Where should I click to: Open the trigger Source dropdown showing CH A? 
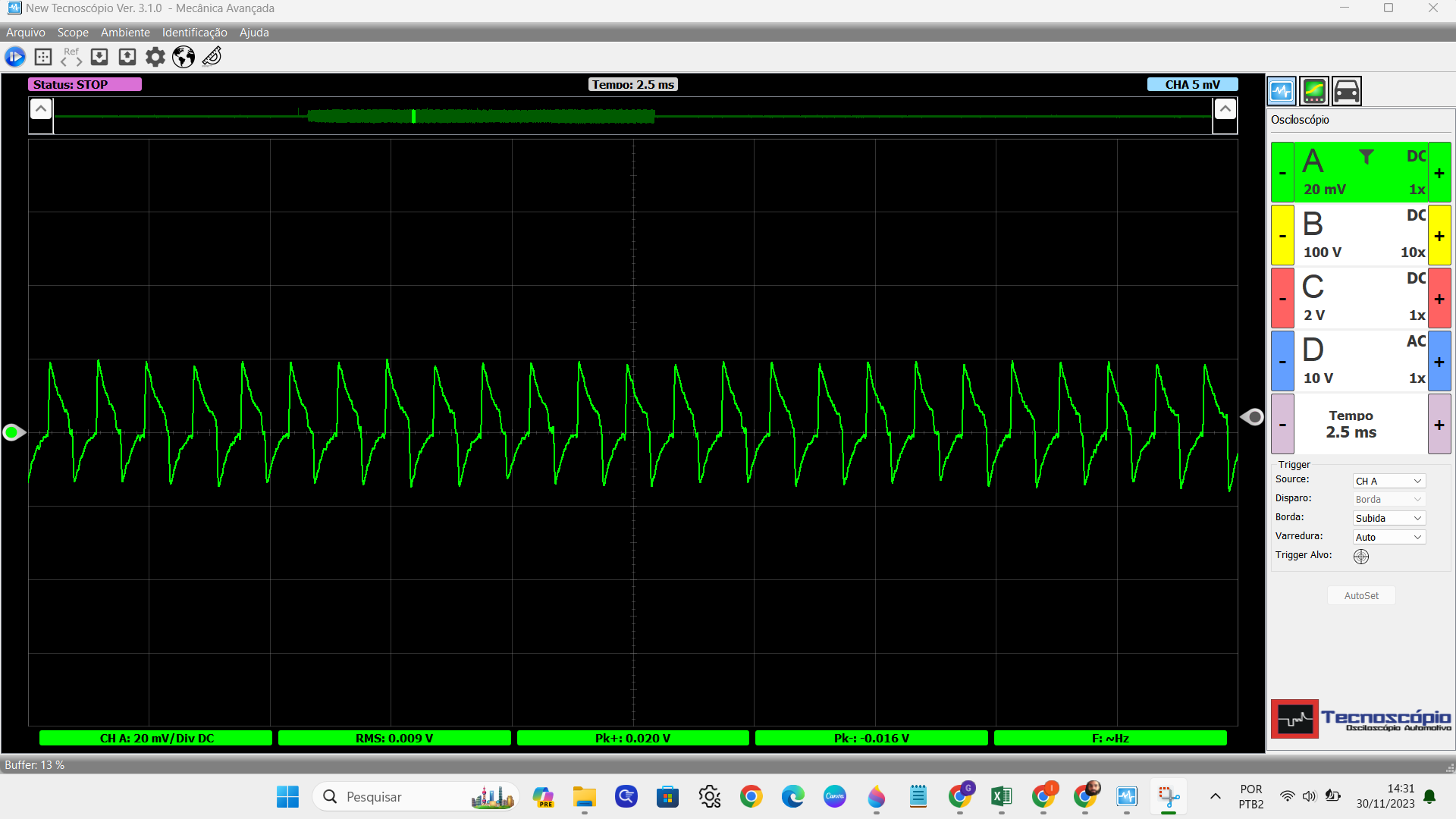tap(1389, 481)
